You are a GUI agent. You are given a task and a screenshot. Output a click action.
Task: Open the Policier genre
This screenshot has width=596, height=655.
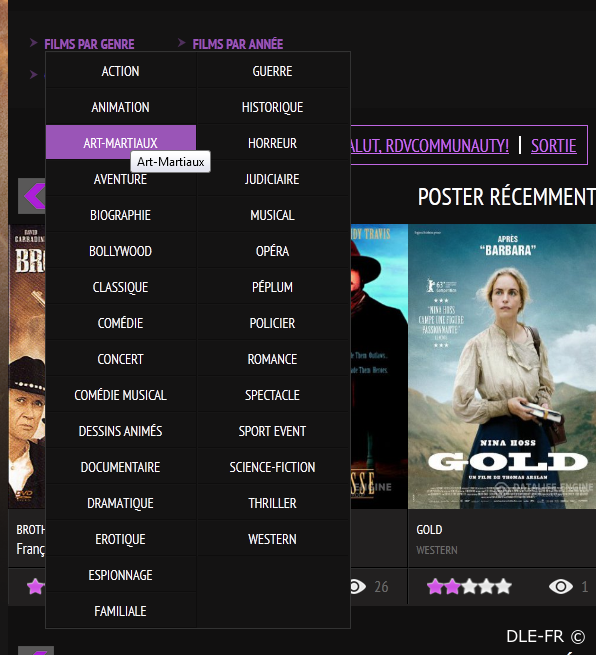coord(272,323)
